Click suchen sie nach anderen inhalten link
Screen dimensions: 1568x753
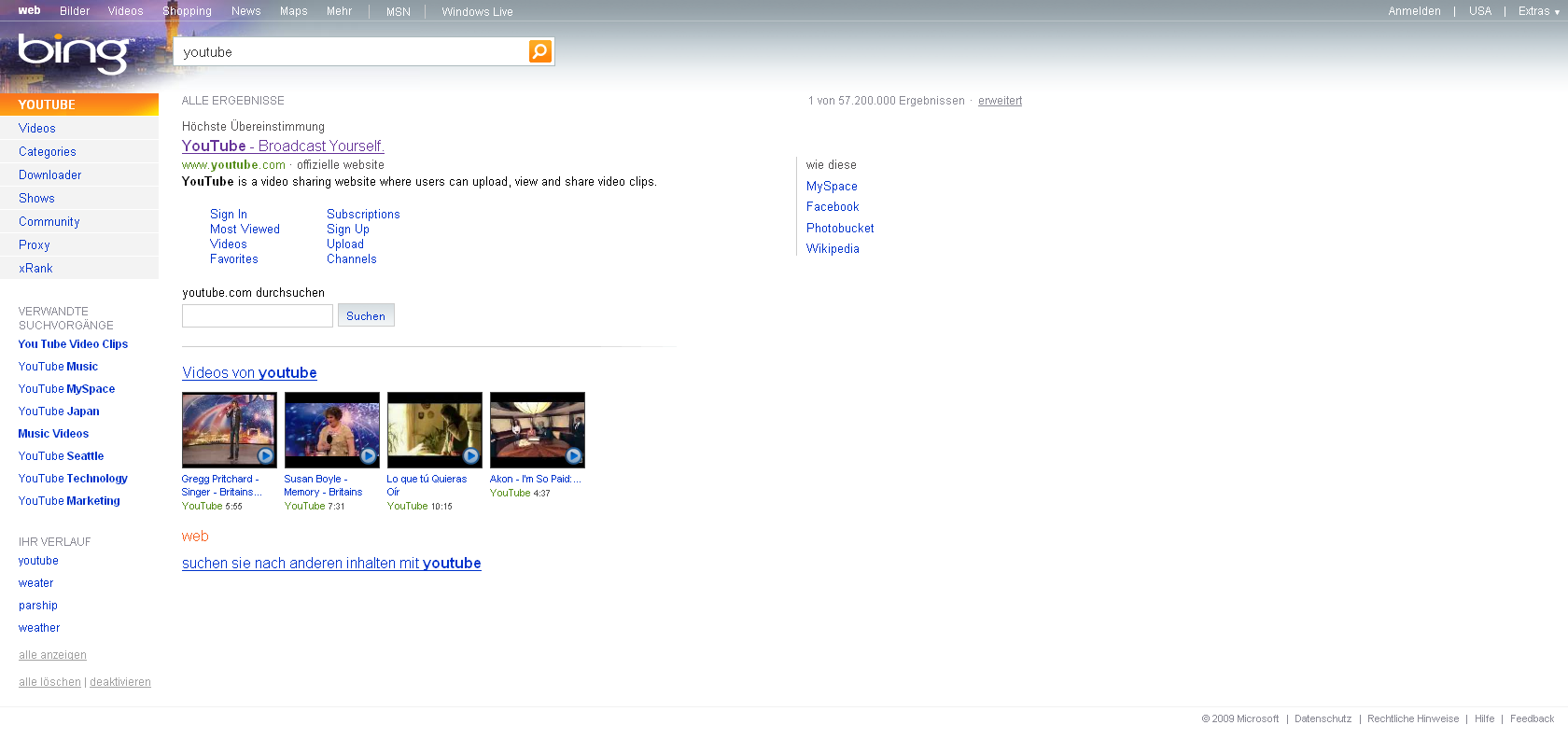tap(331, 564)
